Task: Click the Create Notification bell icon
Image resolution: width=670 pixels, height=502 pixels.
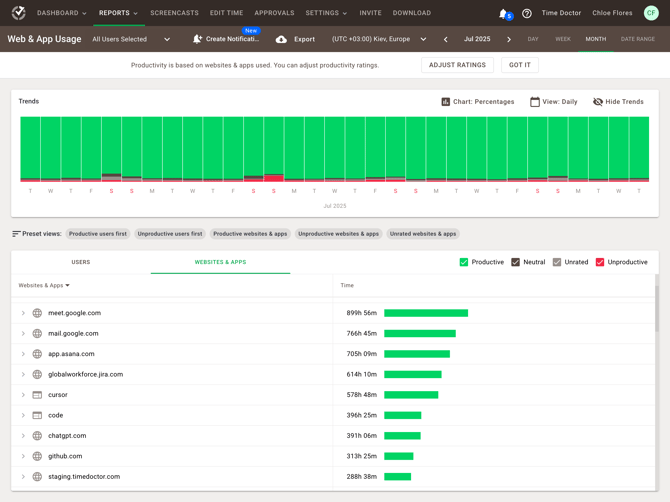Action: click(197, 39)
